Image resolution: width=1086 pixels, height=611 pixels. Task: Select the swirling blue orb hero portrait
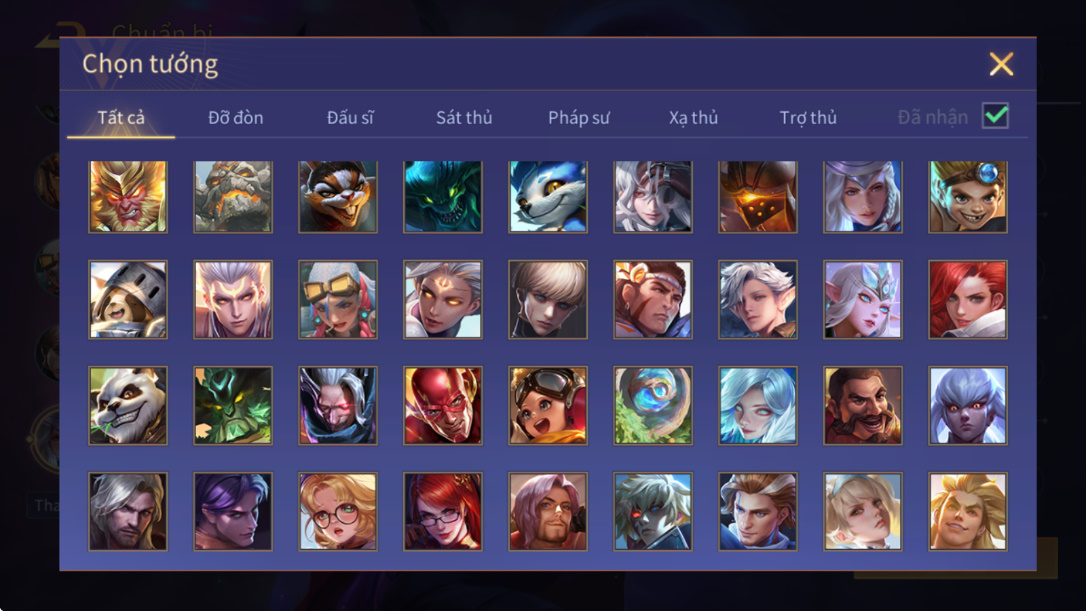(x=652, y=406)
